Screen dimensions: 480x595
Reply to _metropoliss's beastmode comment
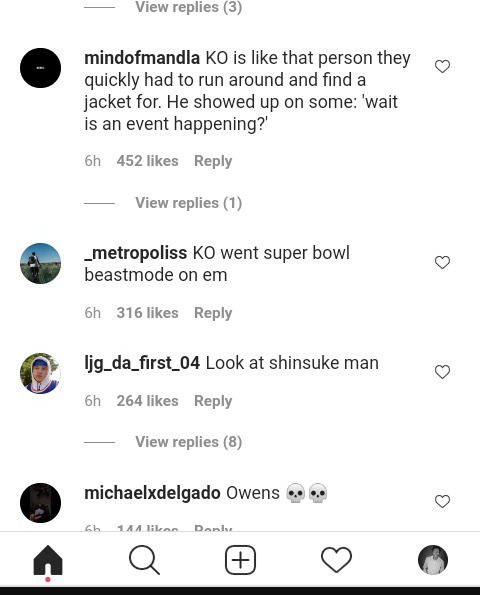213,313
